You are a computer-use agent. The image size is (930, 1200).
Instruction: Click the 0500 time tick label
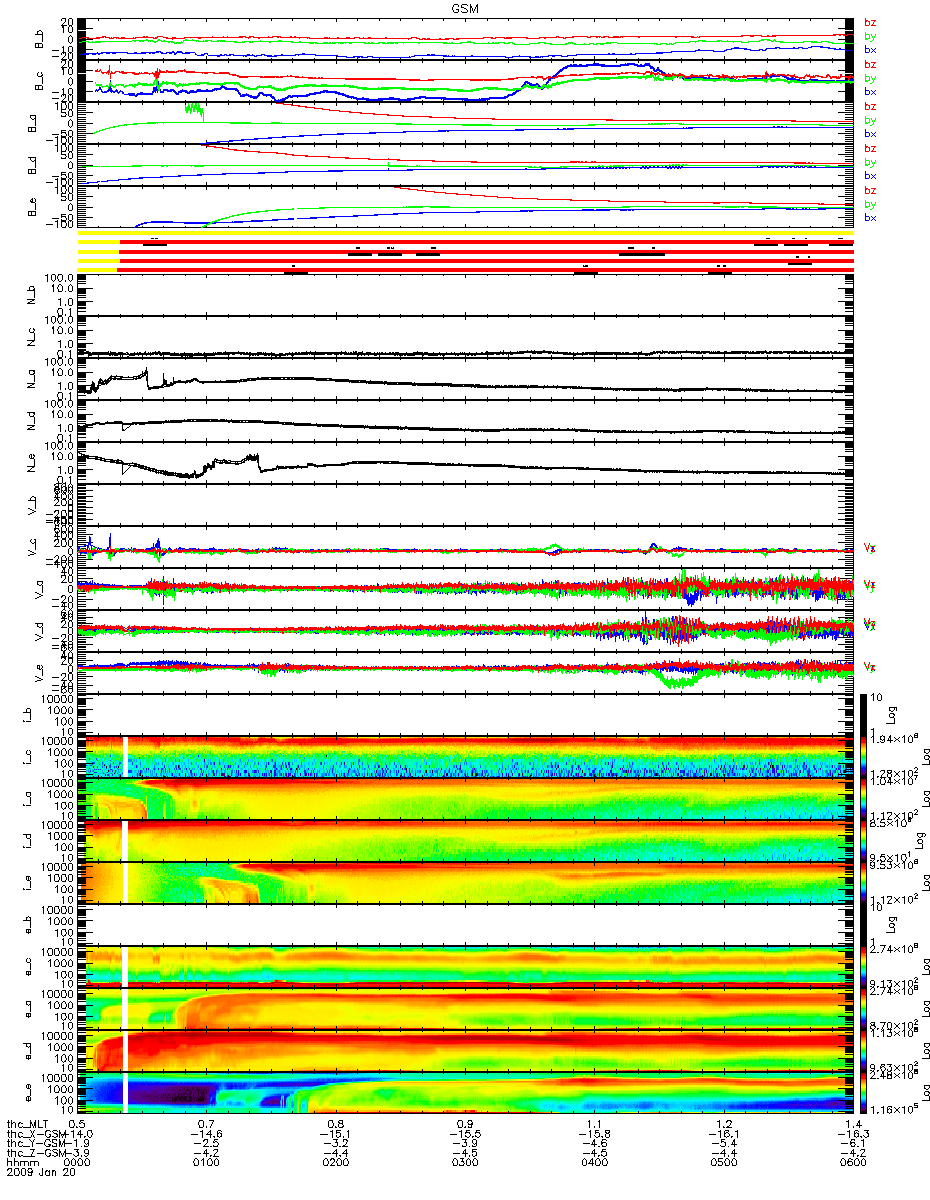pos(723,1163)
